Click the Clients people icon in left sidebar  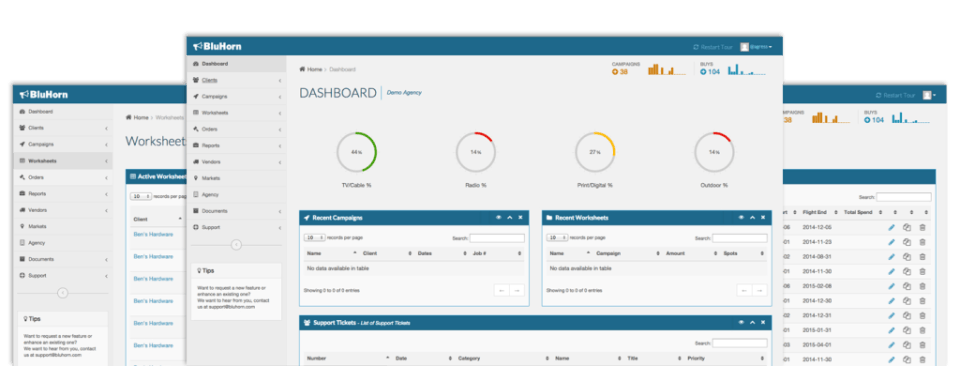(22, 128)
